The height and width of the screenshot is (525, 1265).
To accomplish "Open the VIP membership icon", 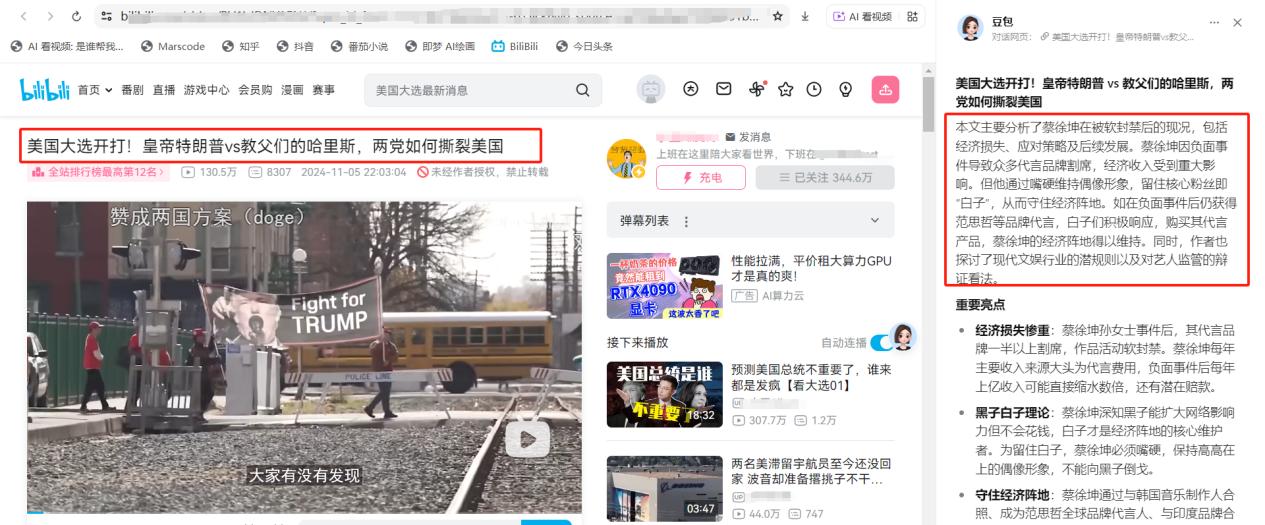I will tap(691, 90).
